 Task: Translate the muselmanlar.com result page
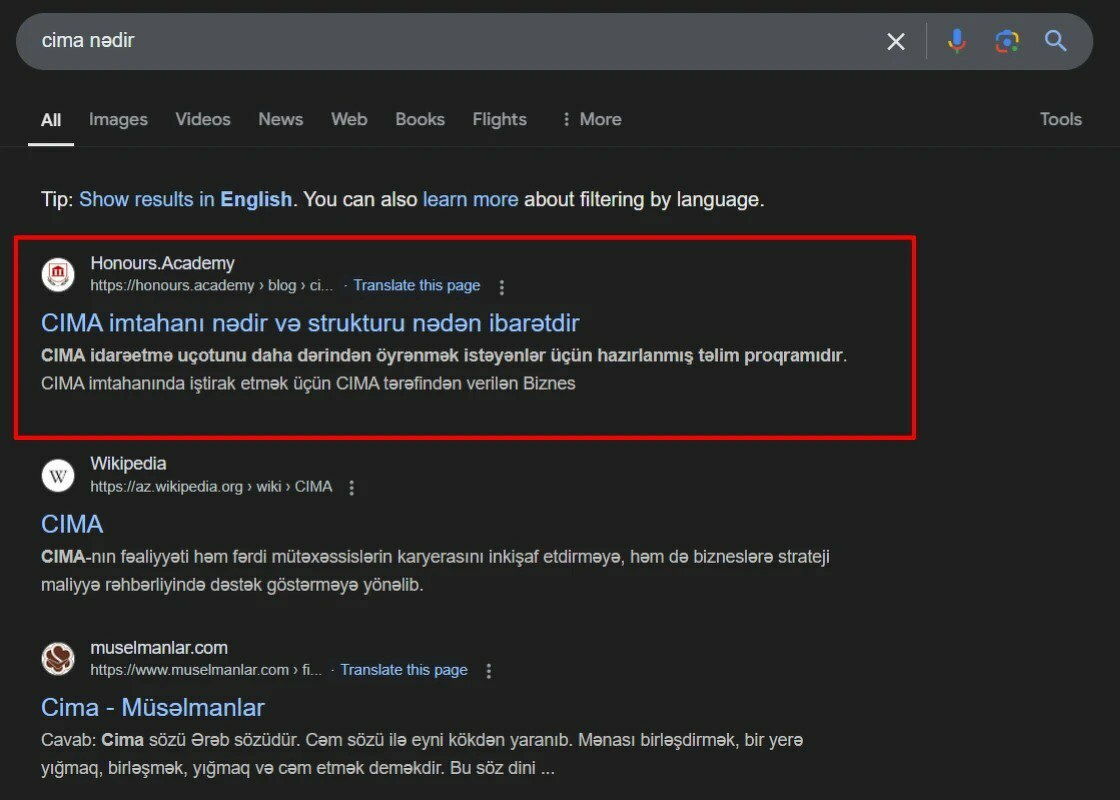tap(404, 670)
